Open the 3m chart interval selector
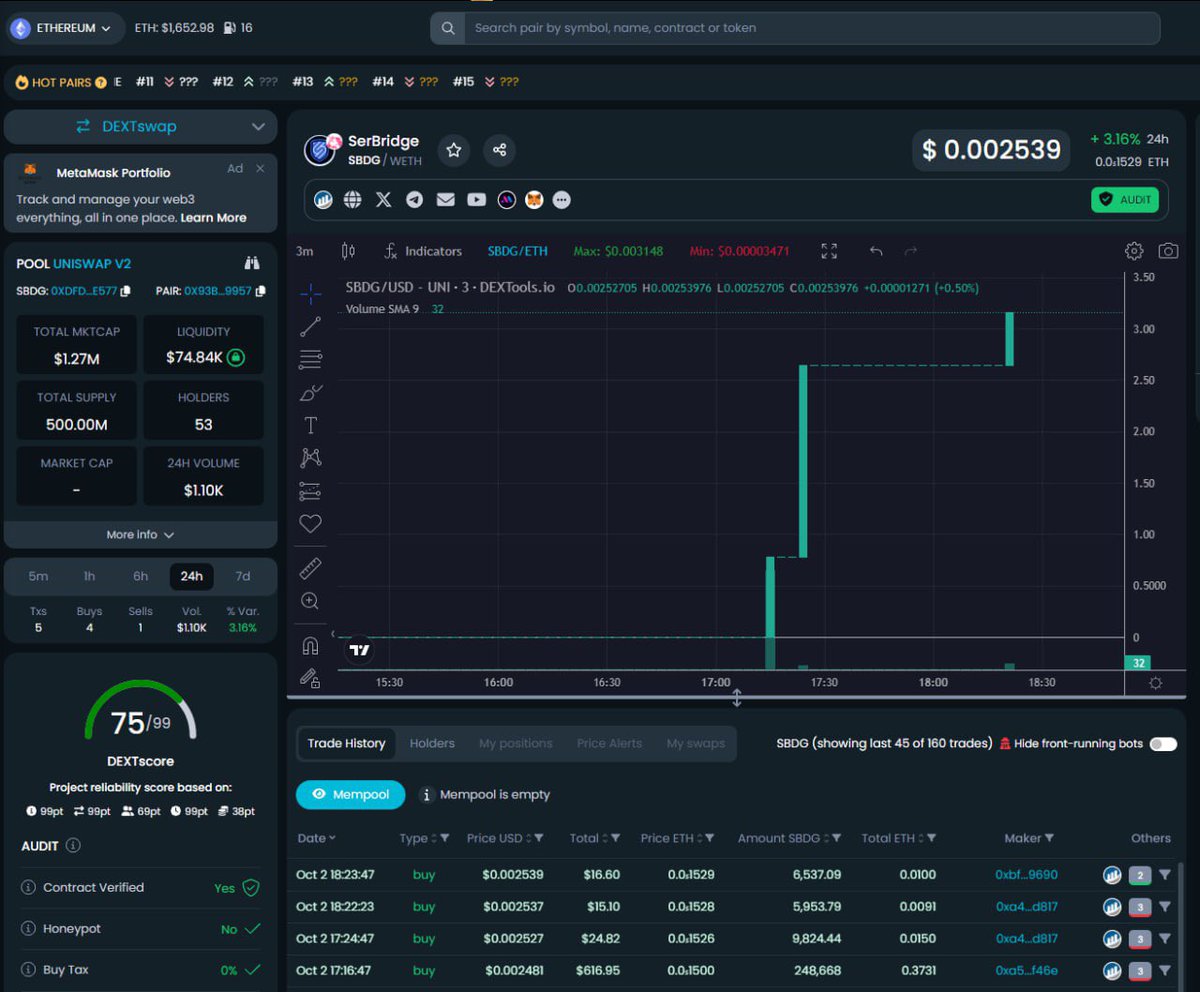 click(x=305, y=251)
